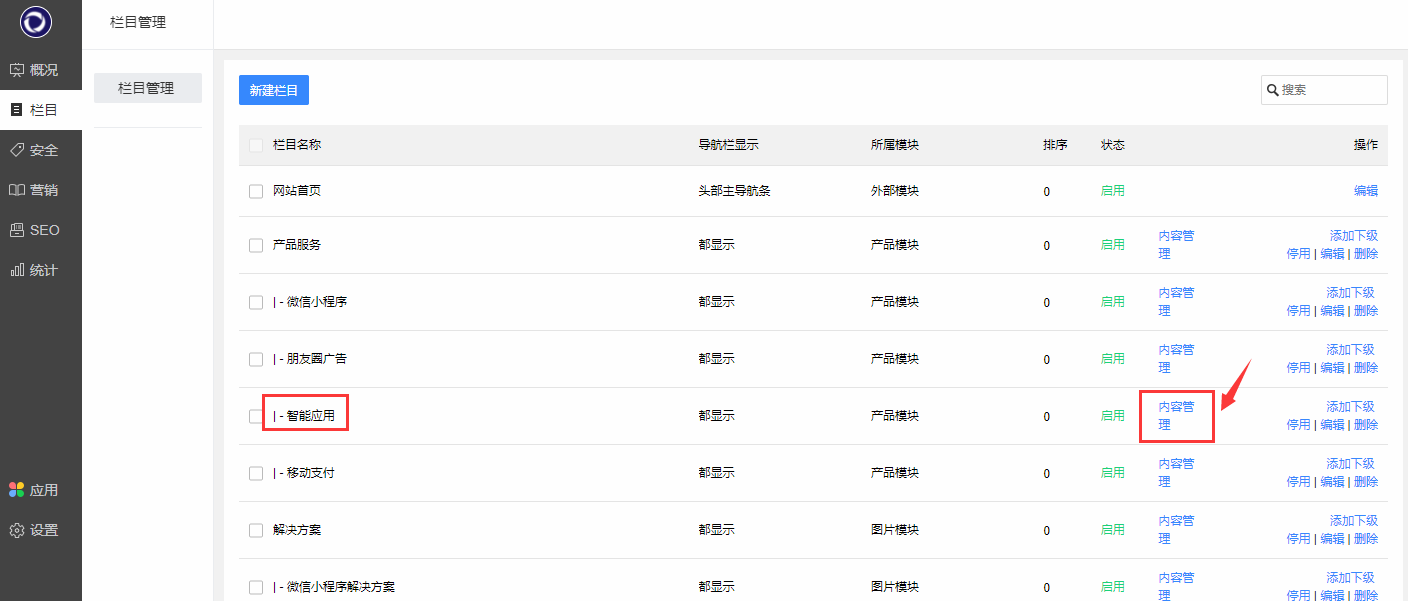Image resolution: width=1408 pixels, height=601 pixels.
Task: Click the circular app logo at the top of the sidebar
Action: pos(36,22)
